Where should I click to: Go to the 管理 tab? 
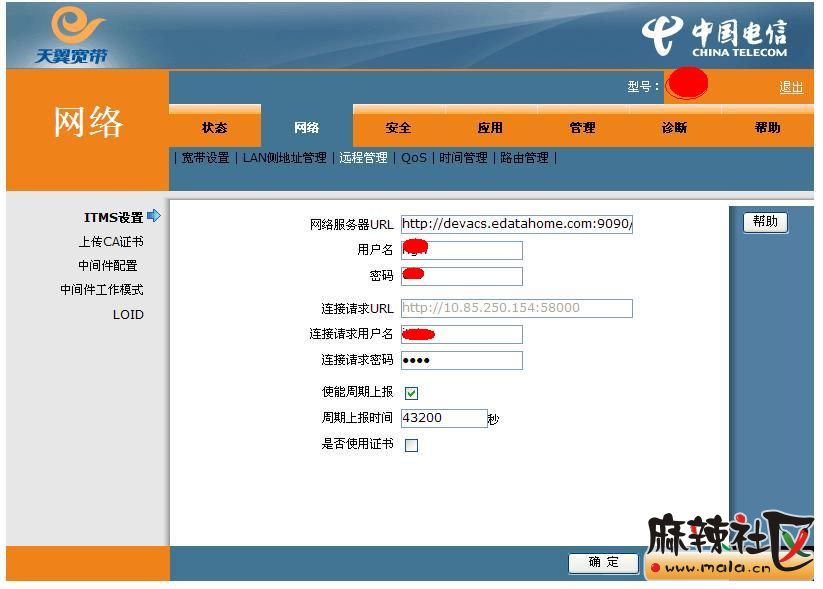click(582, 128)
